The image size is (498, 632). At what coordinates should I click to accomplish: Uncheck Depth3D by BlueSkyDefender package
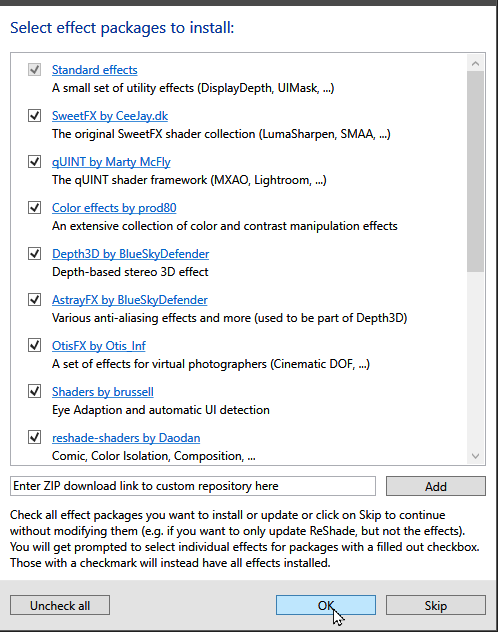click(x=35, y=254)
